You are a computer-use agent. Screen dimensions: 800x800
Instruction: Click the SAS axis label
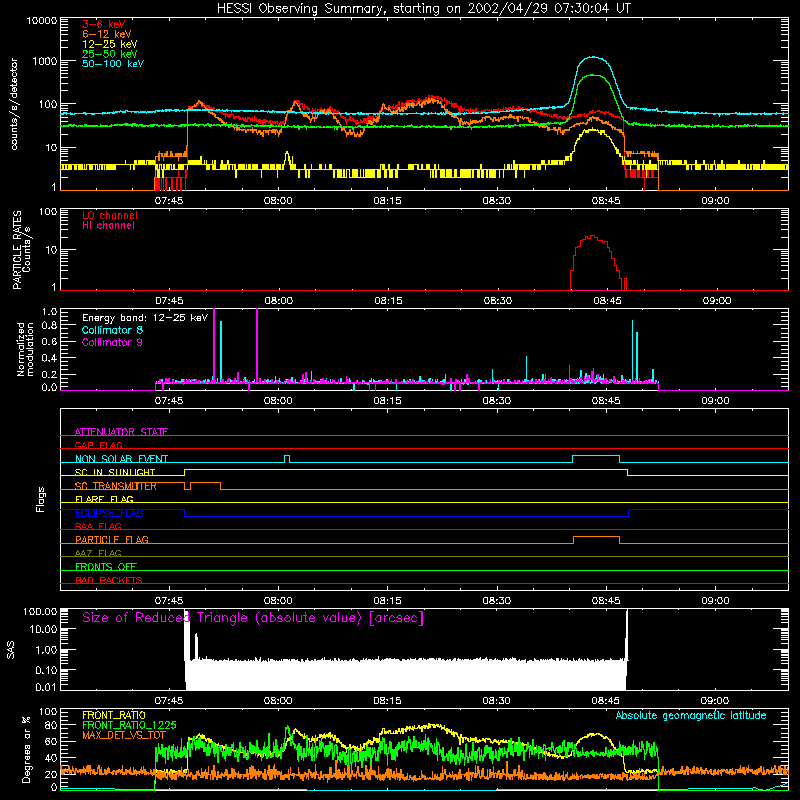pos(11,650)
